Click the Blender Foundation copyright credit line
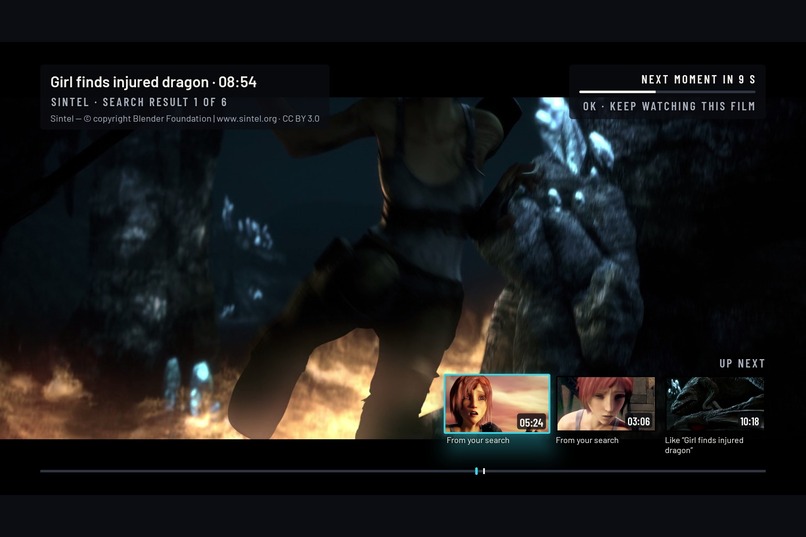 [185, 119]
